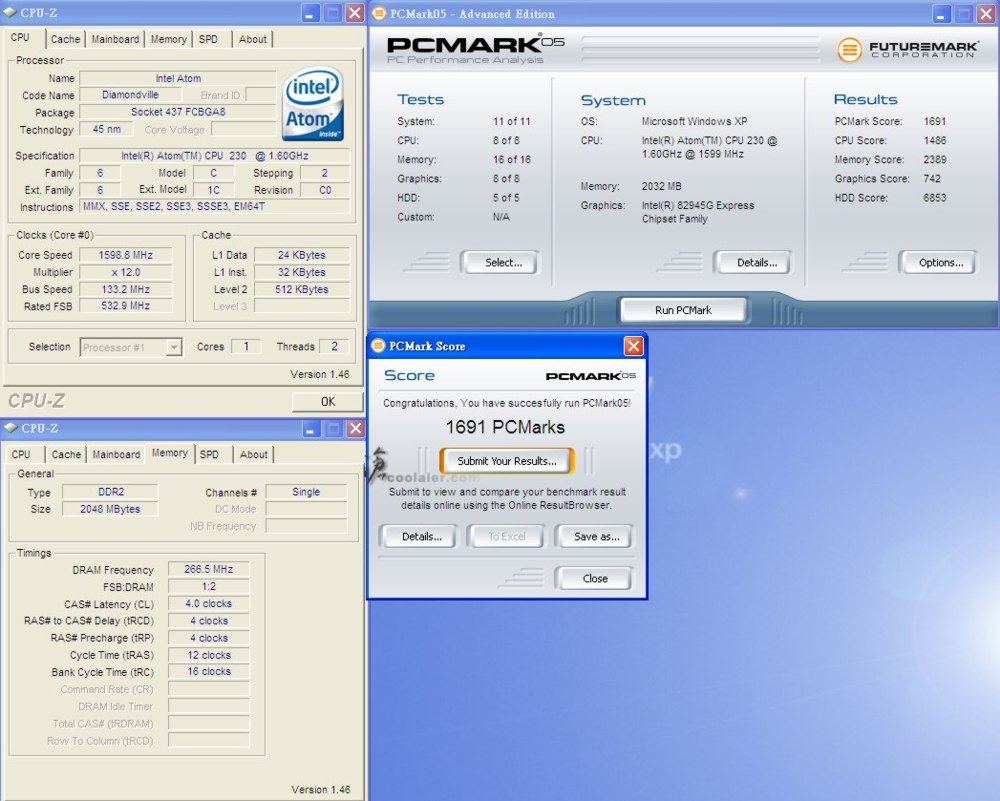The image size is (1000, 801).
Task: Click the Futuremark Corporation logo
Action: click(x=906, y=50)
